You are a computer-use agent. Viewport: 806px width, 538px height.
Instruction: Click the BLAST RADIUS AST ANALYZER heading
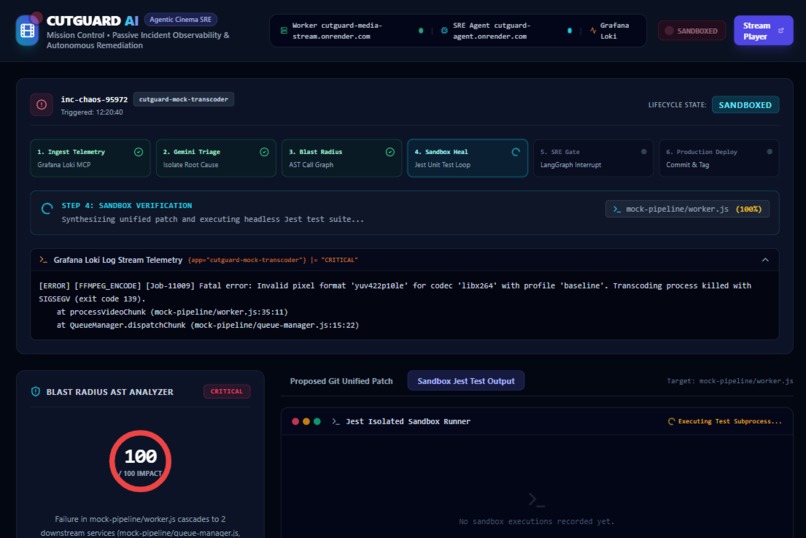pos(110,392)
